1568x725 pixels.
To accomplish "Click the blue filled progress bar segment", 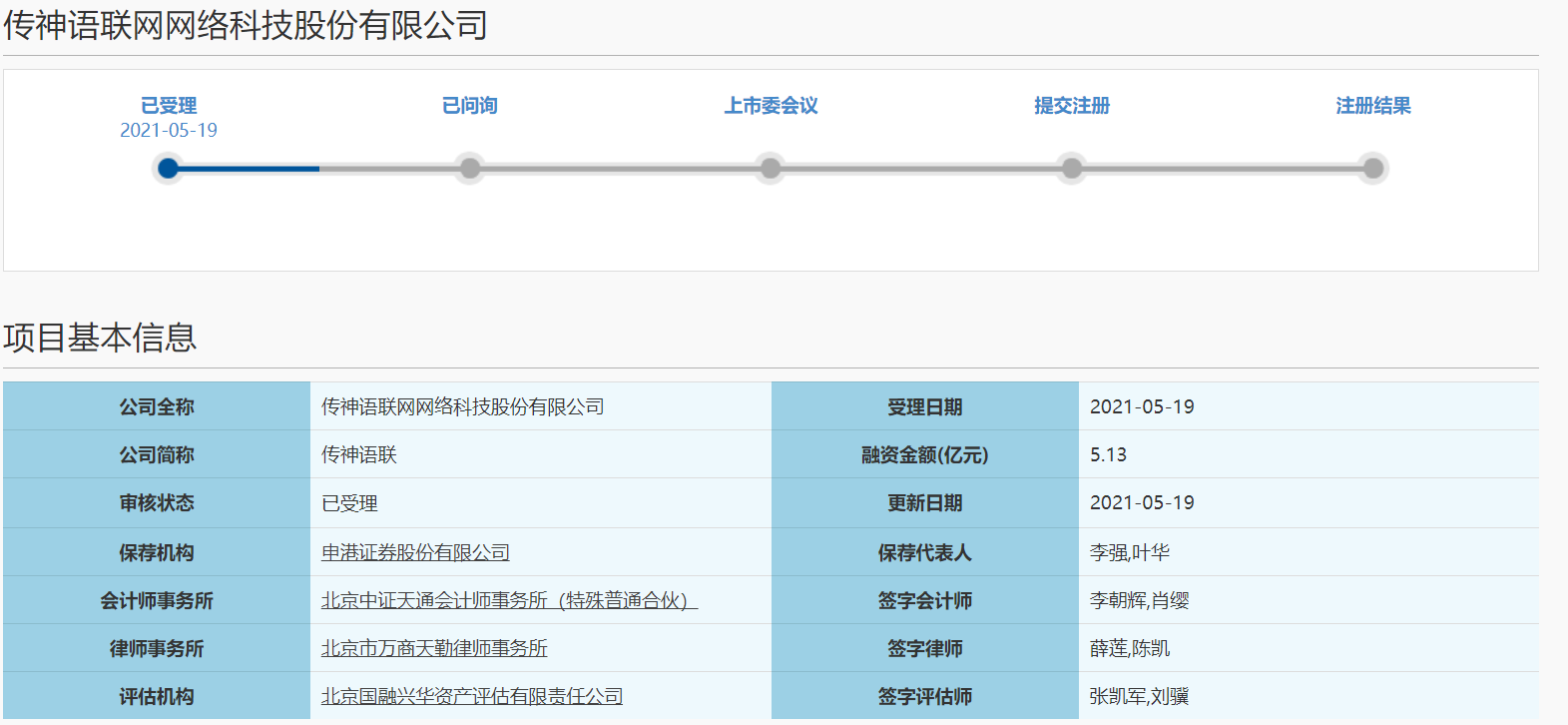I will click(245, 169).
